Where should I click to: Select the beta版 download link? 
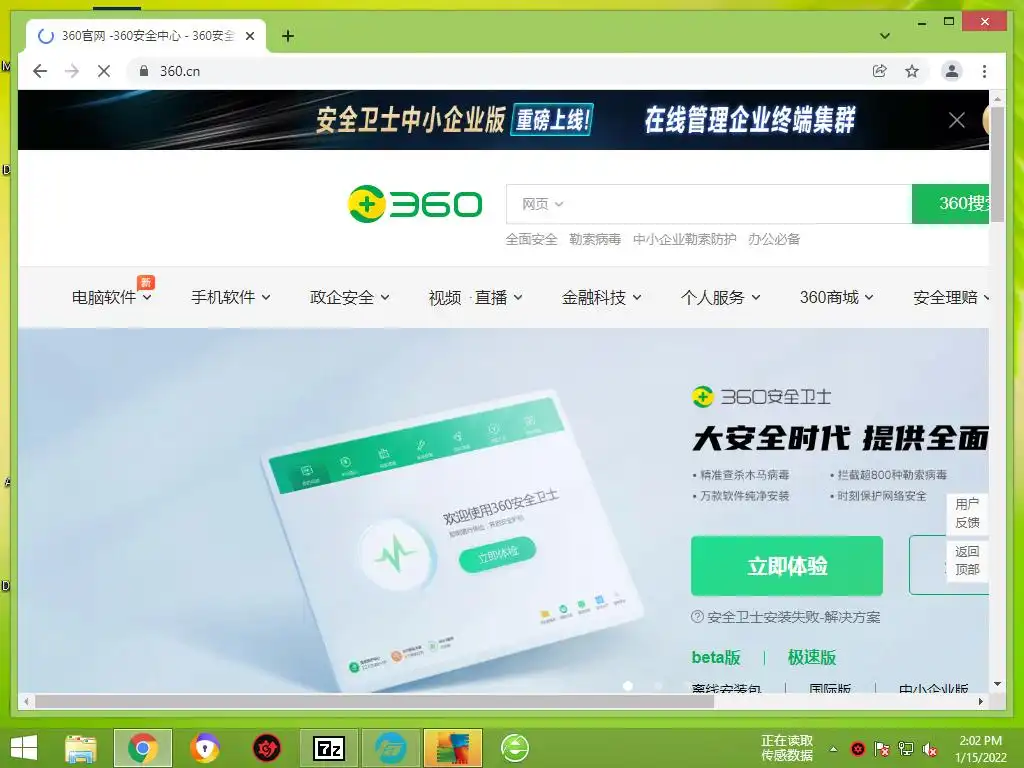click(716, 657)
